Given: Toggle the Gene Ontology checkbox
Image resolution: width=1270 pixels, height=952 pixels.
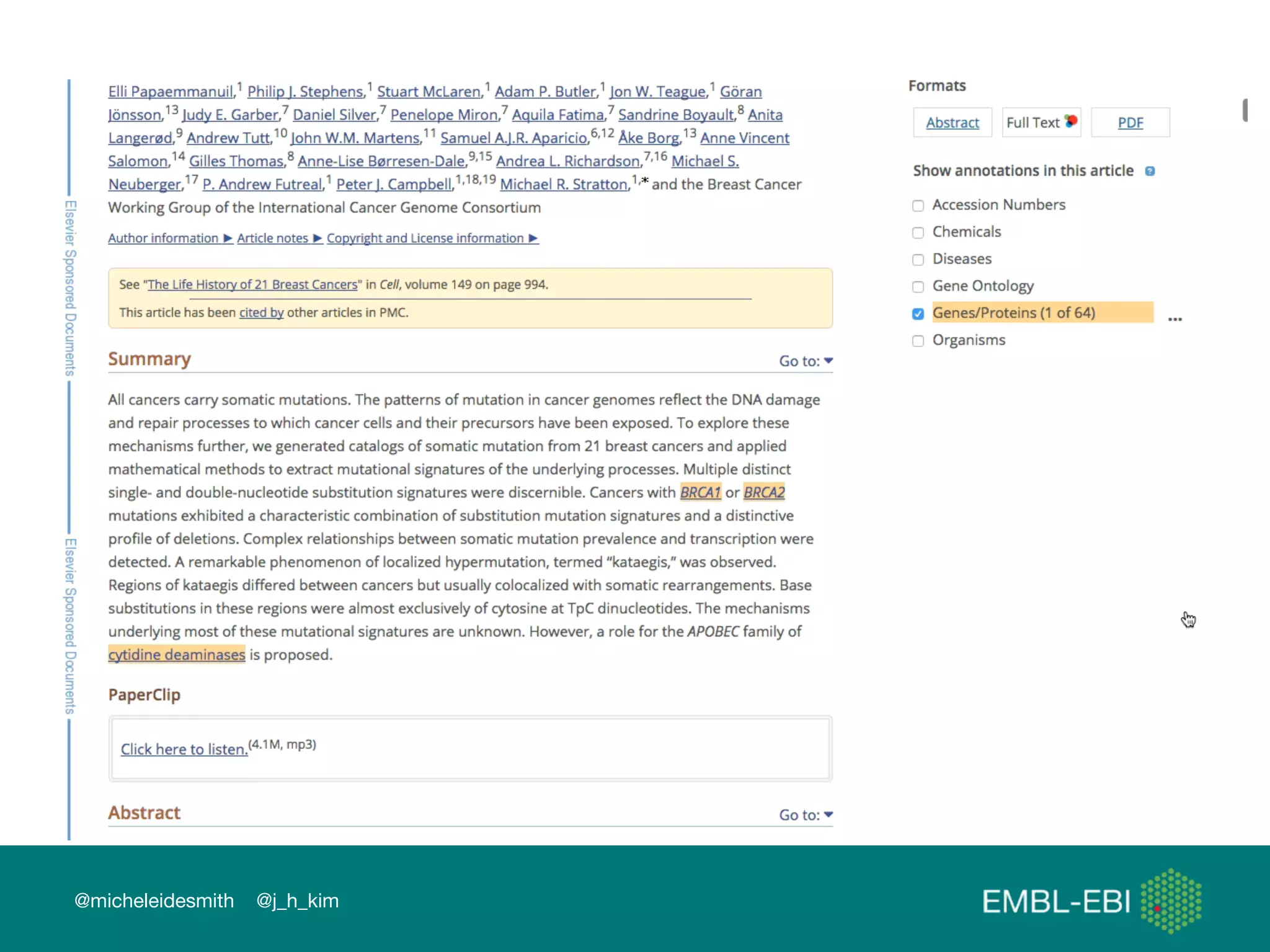Looking at the screenshot, I should click(918, 287).
